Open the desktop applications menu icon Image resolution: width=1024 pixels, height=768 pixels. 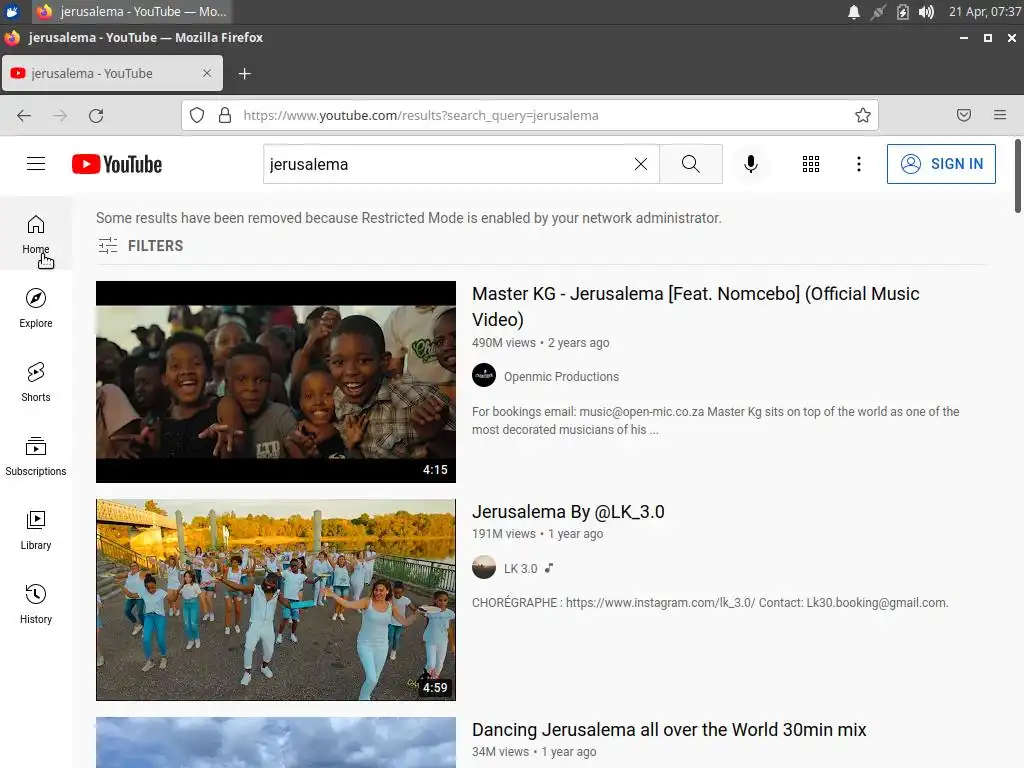12,12
